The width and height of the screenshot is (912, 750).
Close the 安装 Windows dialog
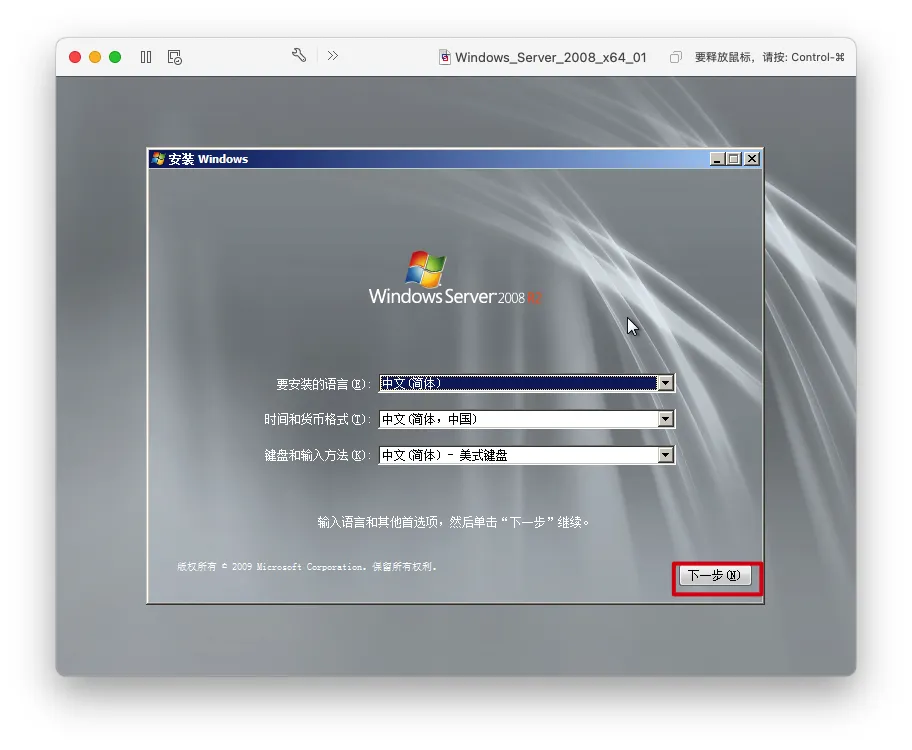(x=752, y=159)
